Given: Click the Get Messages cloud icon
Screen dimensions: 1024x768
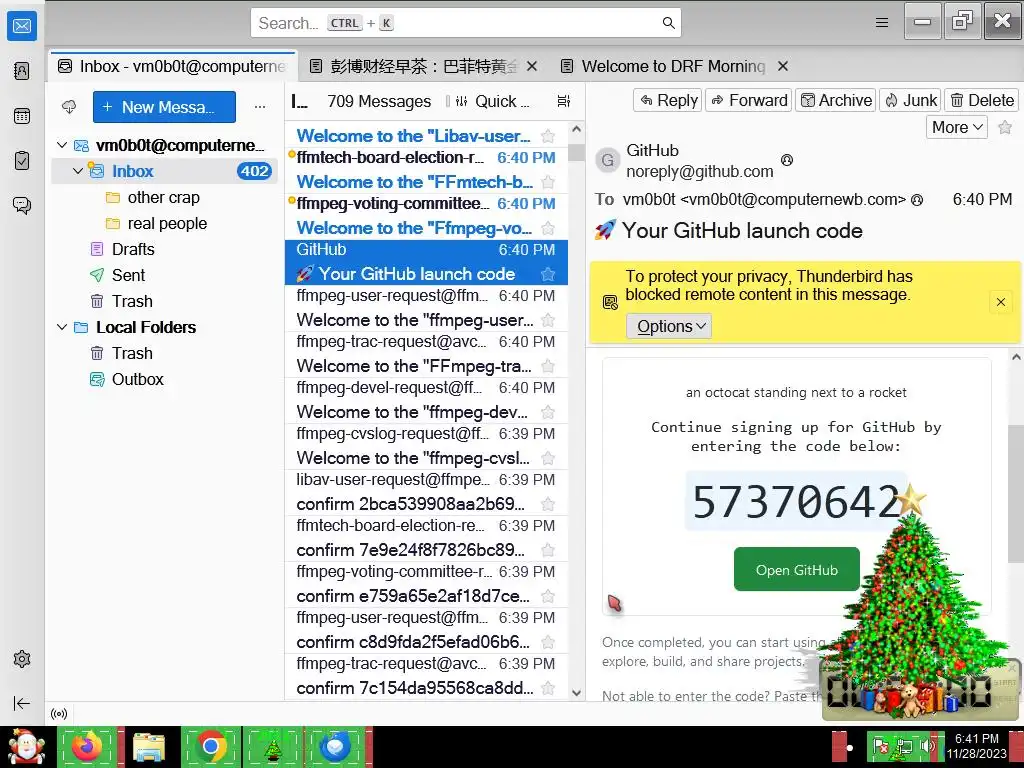Looking at the screenshot, I should click(x=69, y=106).
